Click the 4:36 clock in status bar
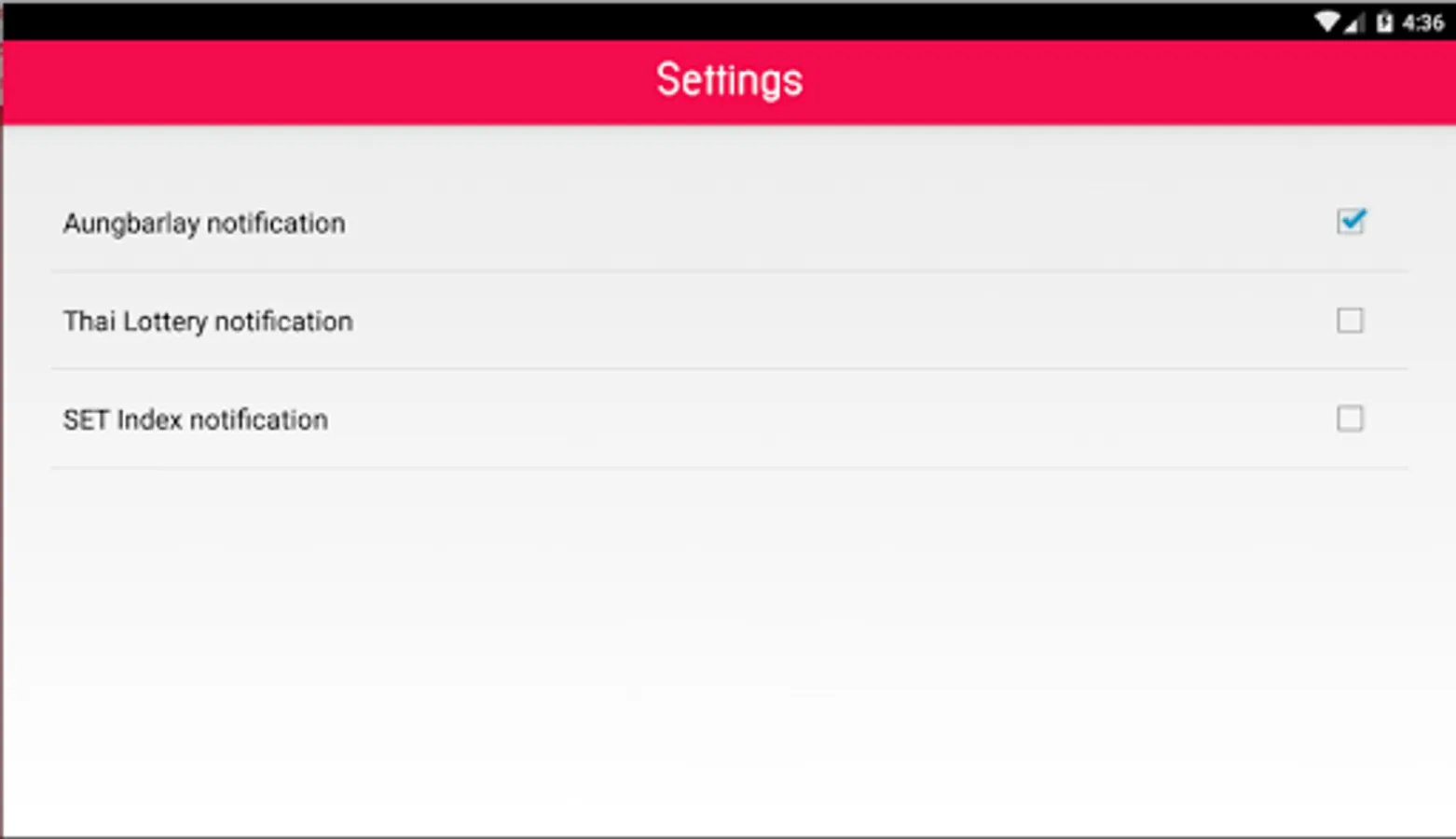The height and width of the screenshot is (839, 1456). coord(1422,22)
